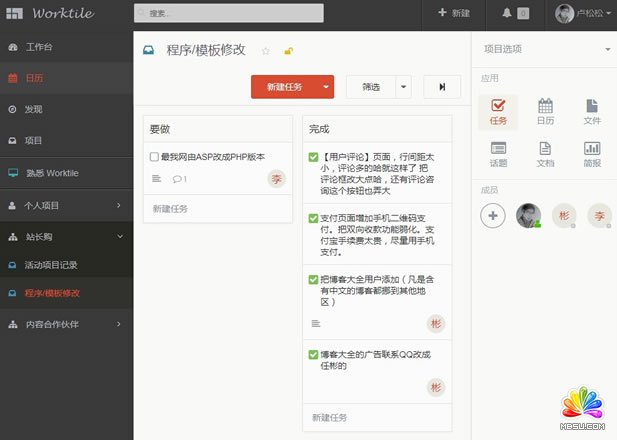
Task: Star the 程序/模板修改 project
Action: [x=266, y=51]
